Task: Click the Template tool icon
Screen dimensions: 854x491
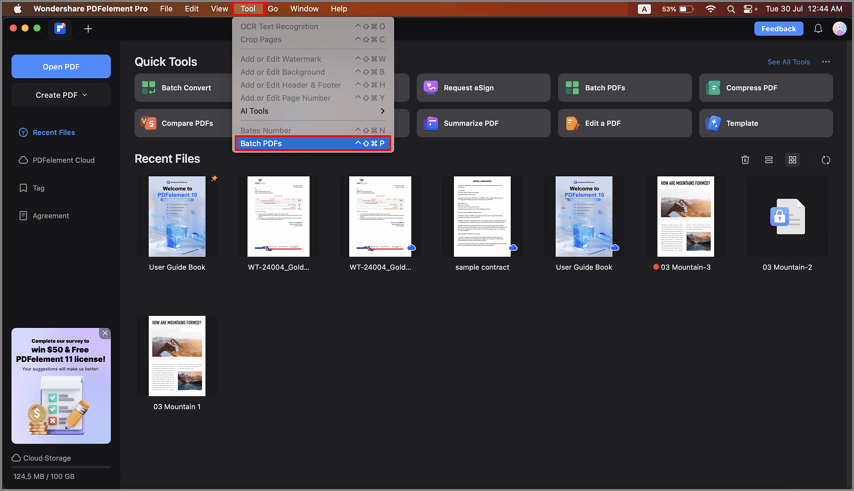Action: (x=713, y=123)
